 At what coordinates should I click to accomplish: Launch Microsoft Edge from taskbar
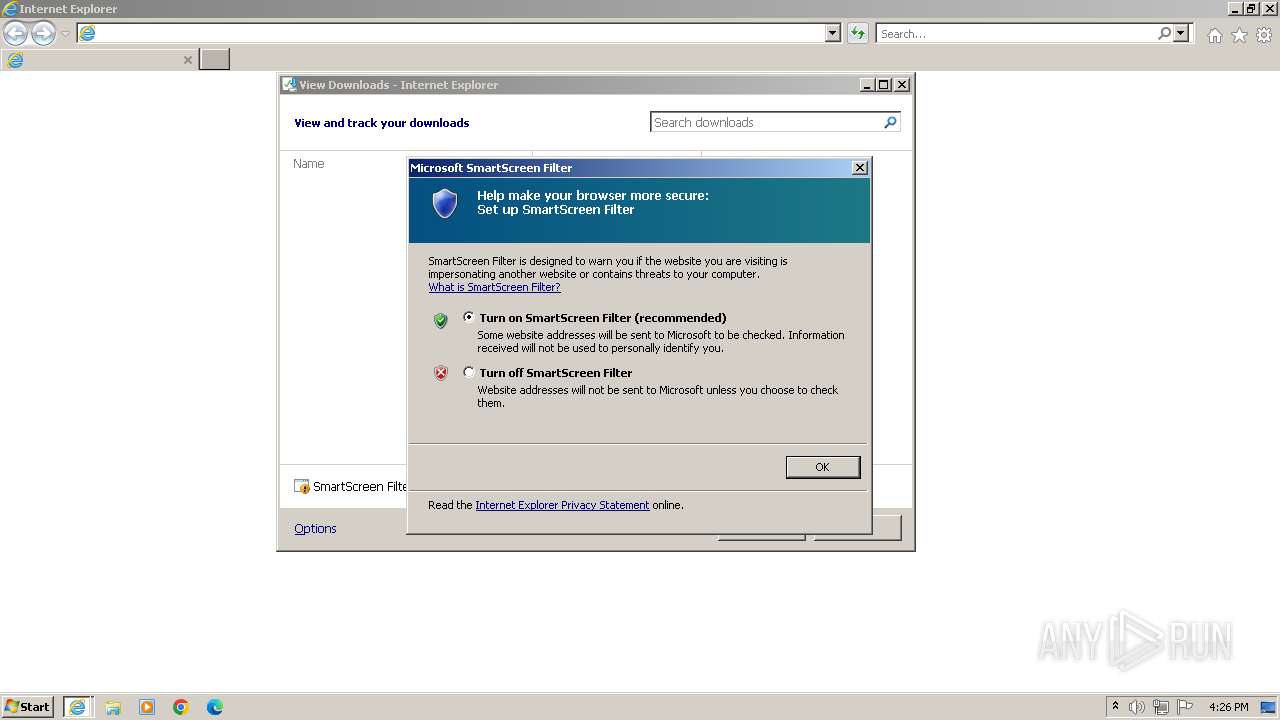pos(215,707)
